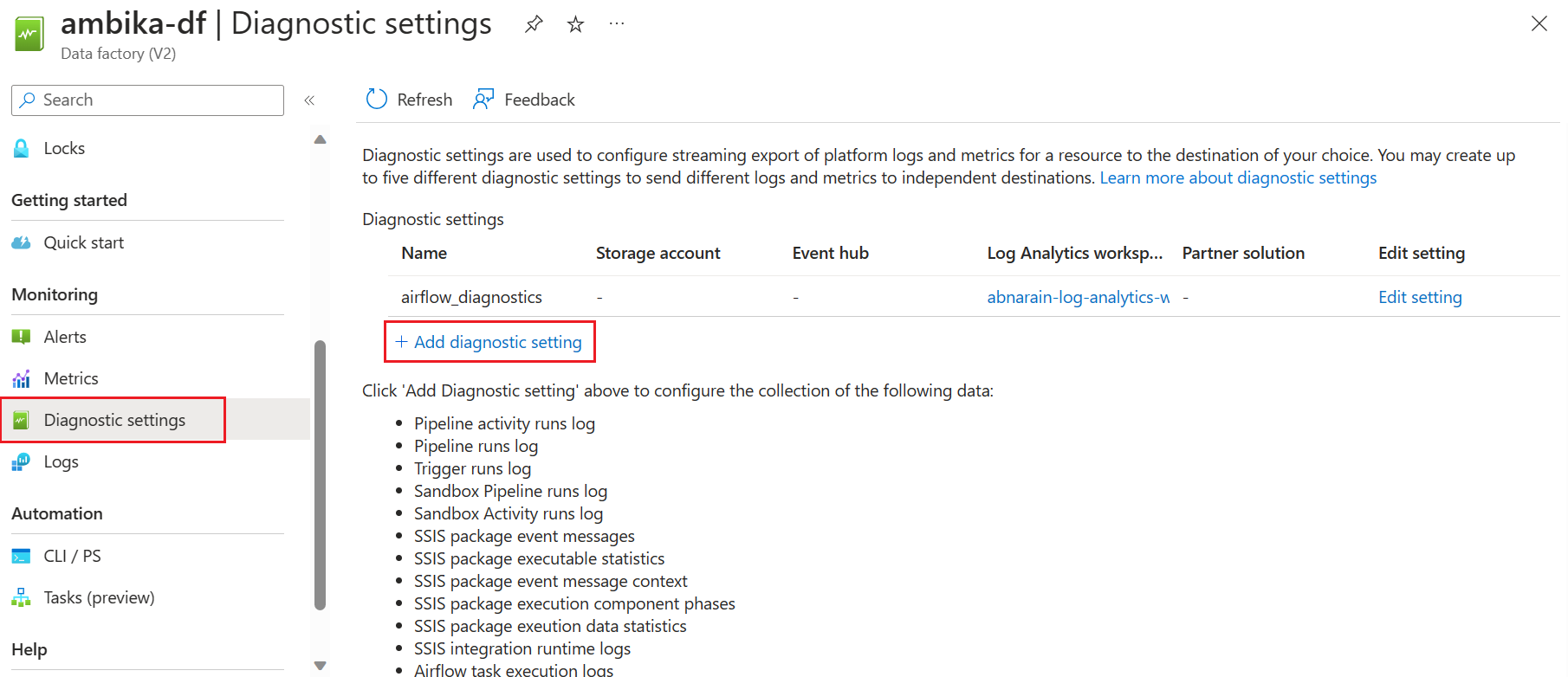Image resolution: width=1568 pixels, height=677 pixels.
Task: Click the CLI / PS icon
Action: [22, 557]
